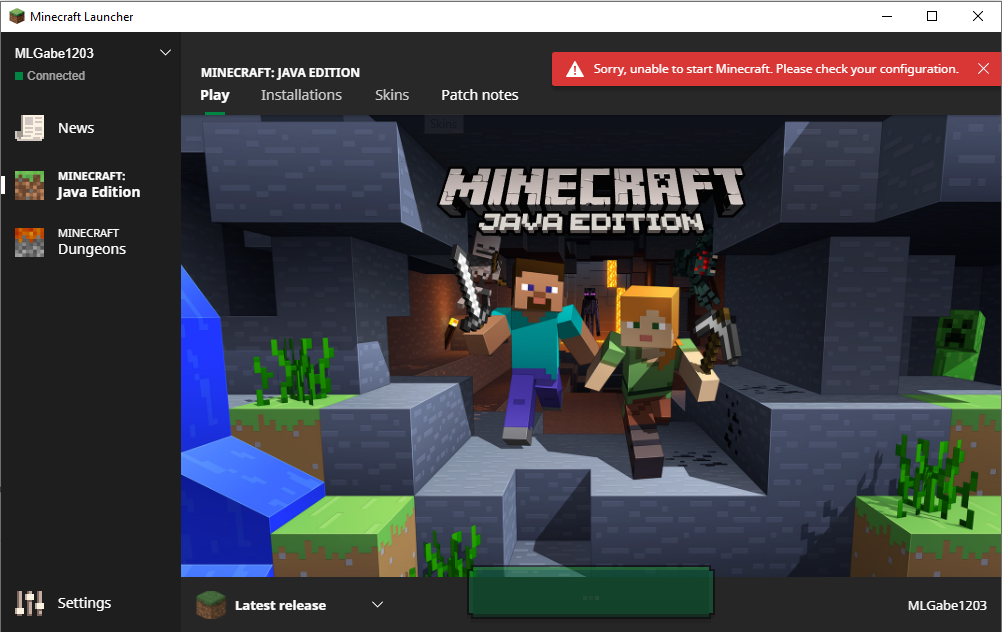Dismiss the unable to start Minecraft error
This screenshot has height=632, width=1002.
(983, 69)
